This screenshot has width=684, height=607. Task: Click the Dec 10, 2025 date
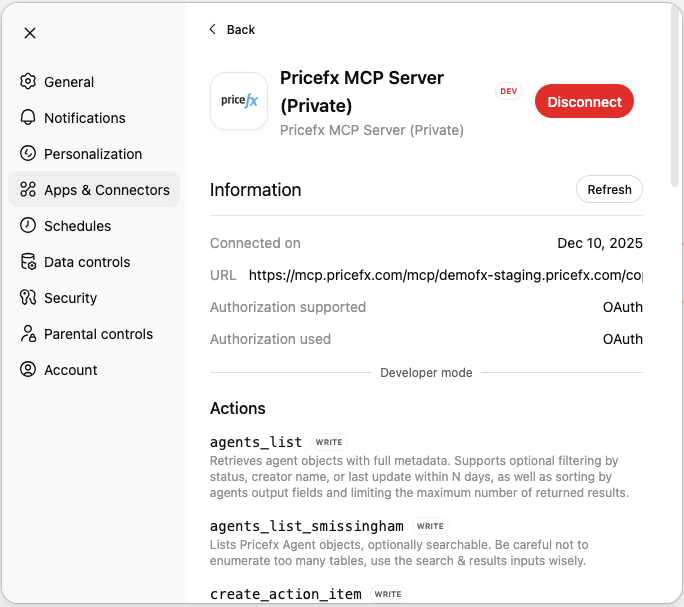(x=600, y=243)
